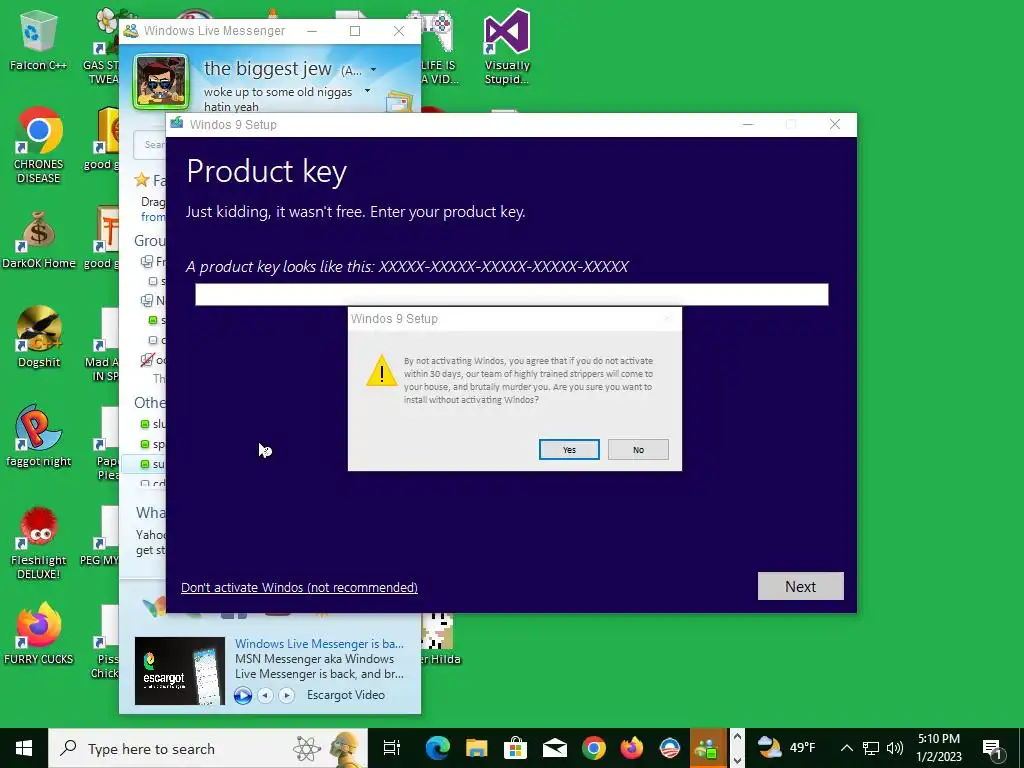Click the next video arrow in Messenger
The width and height of the screenshot is (1024, 768).
(x=286, y=696)
